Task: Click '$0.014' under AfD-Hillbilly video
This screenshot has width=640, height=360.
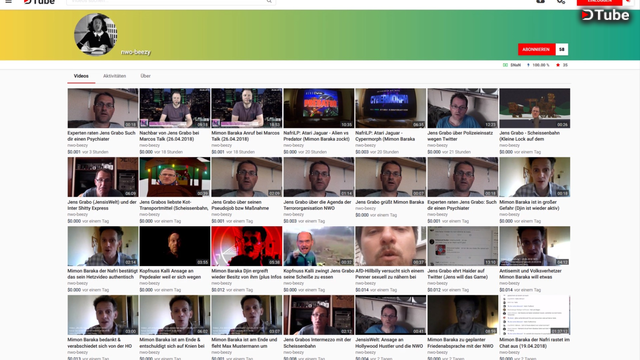Action: pyautogui.click(x=362, y=290)
